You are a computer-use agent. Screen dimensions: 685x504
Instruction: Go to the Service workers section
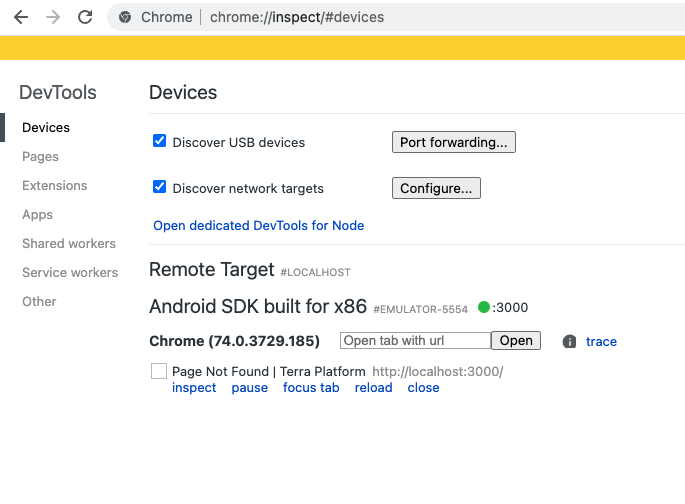(x=70, y=273)
